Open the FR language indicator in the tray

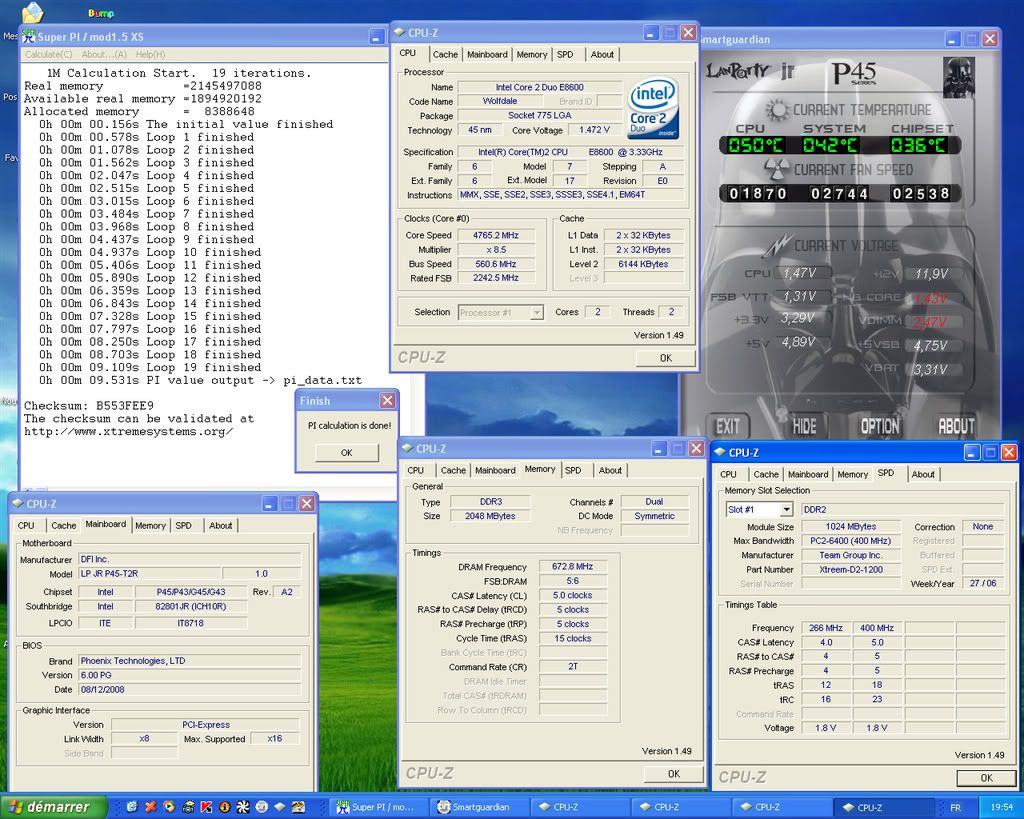[955, 807]
